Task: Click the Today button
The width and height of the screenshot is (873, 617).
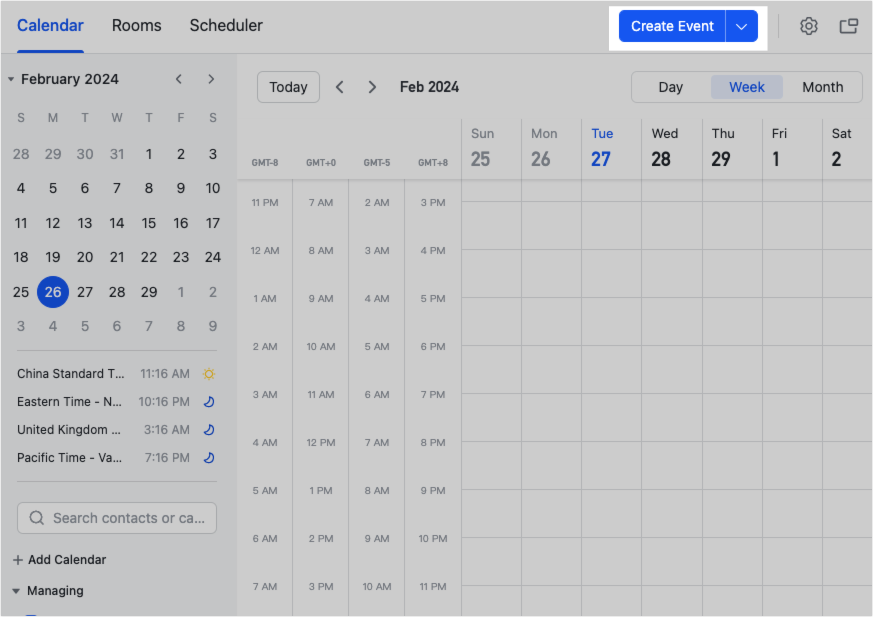Action: tap(288, 87)
